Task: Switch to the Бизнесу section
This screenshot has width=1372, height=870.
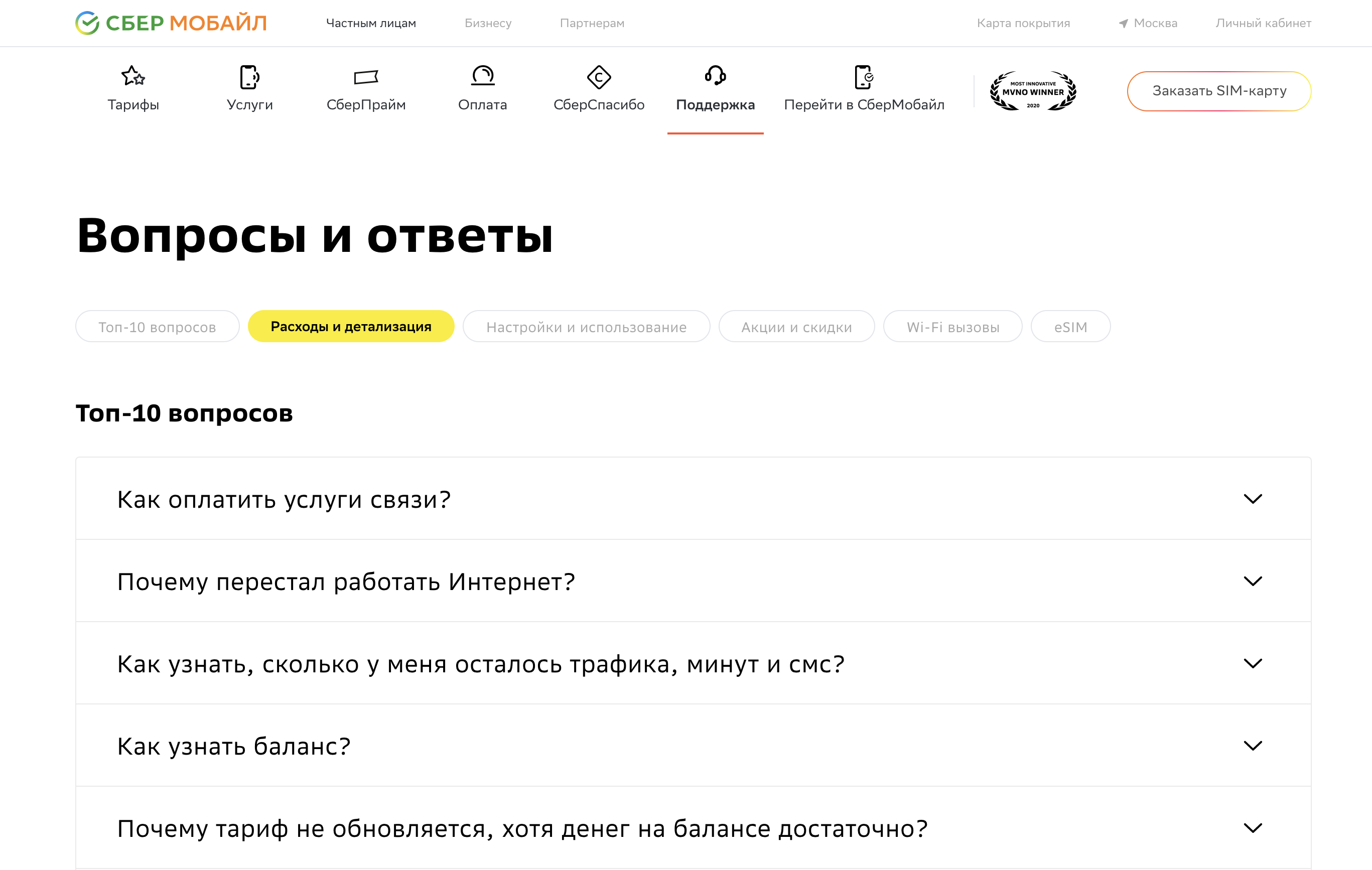Action: pos(488,23)
